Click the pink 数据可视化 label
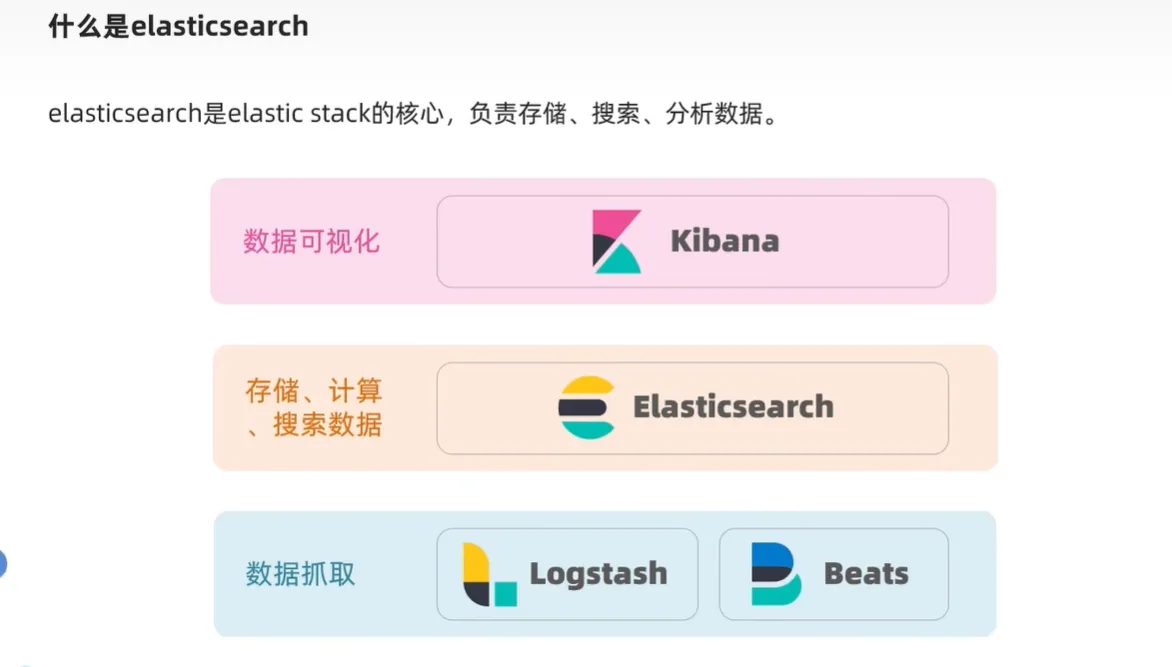The image size is (1172, 667). click(312, 242)
